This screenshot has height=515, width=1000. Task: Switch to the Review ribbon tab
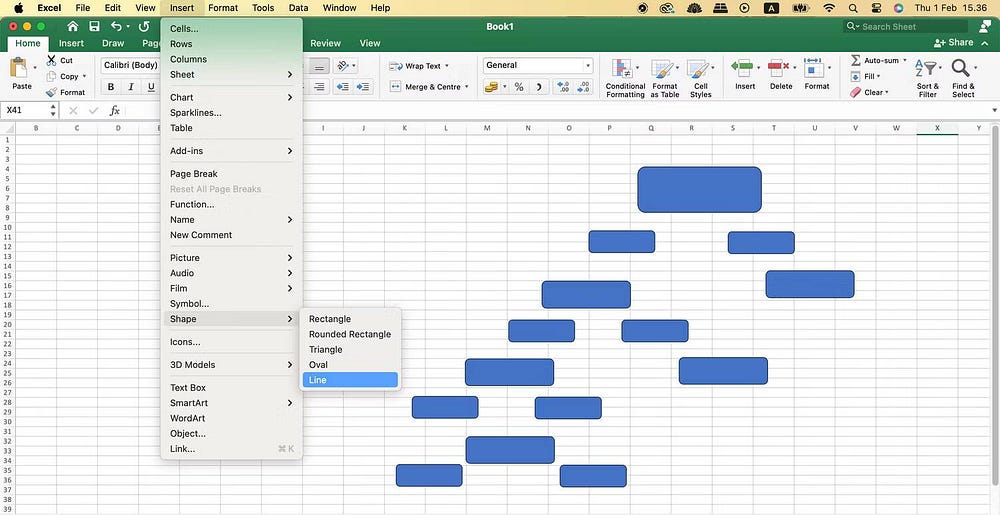coord(325,43)
